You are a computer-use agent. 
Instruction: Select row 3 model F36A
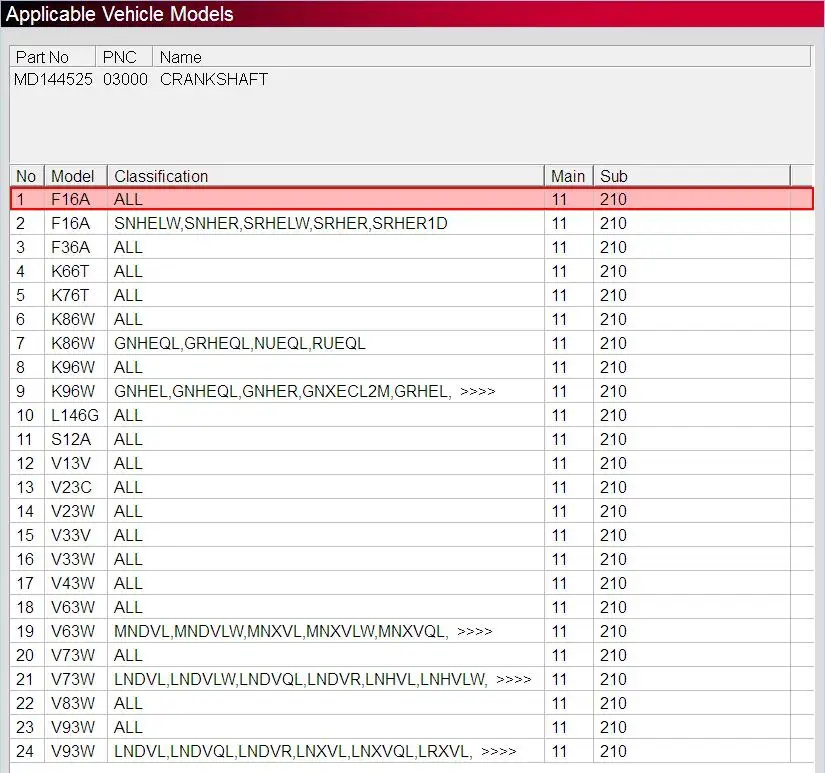coord(71,247)
